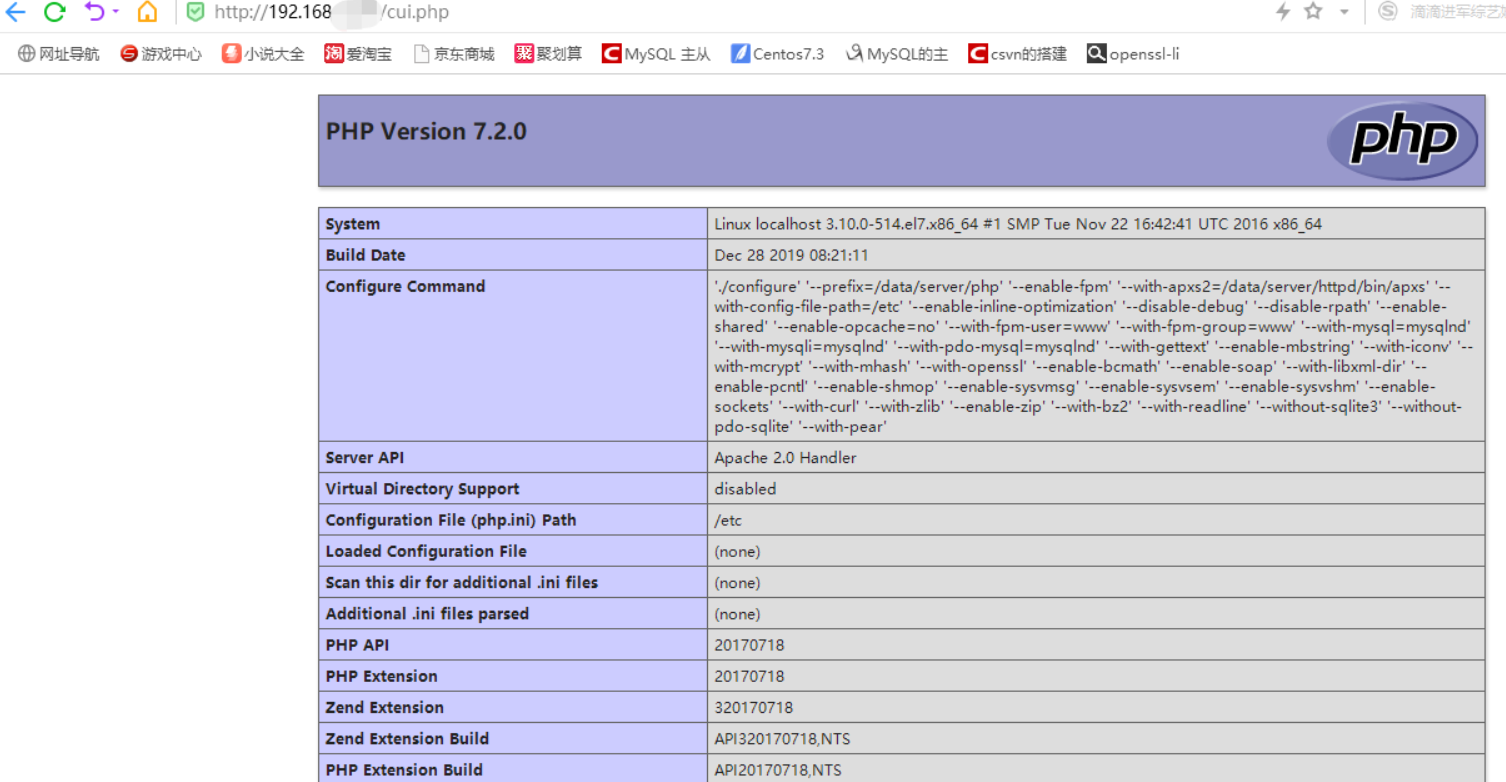Go back with the browser back arrow
This screenshot has height=782, width=1506.
click(14, 12)
